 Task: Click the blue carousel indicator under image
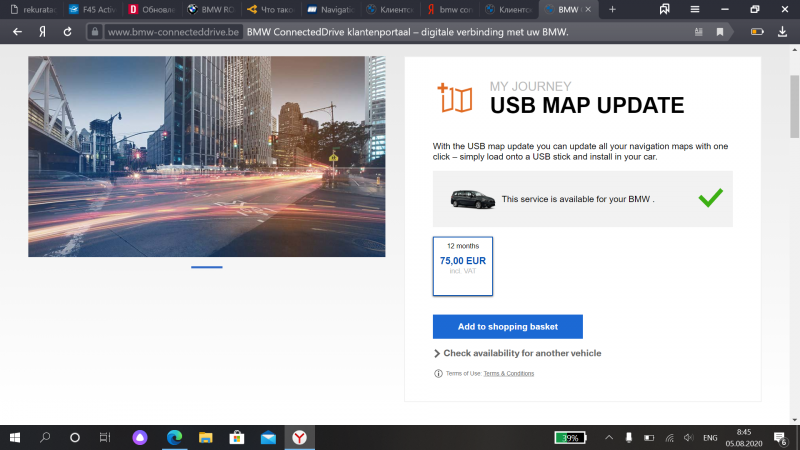coord(207,267)
